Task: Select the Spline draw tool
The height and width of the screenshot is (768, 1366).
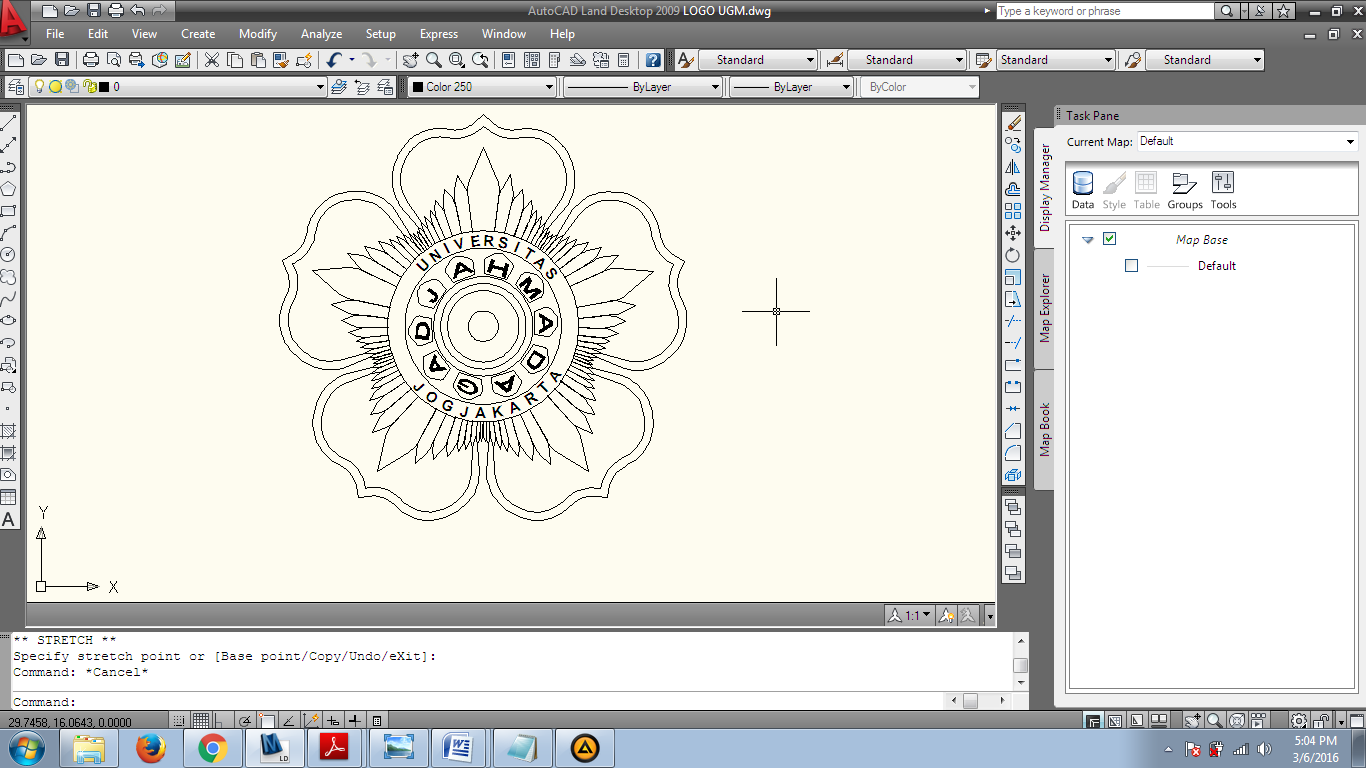Action: pyautogui.click(x=8, y=298)
